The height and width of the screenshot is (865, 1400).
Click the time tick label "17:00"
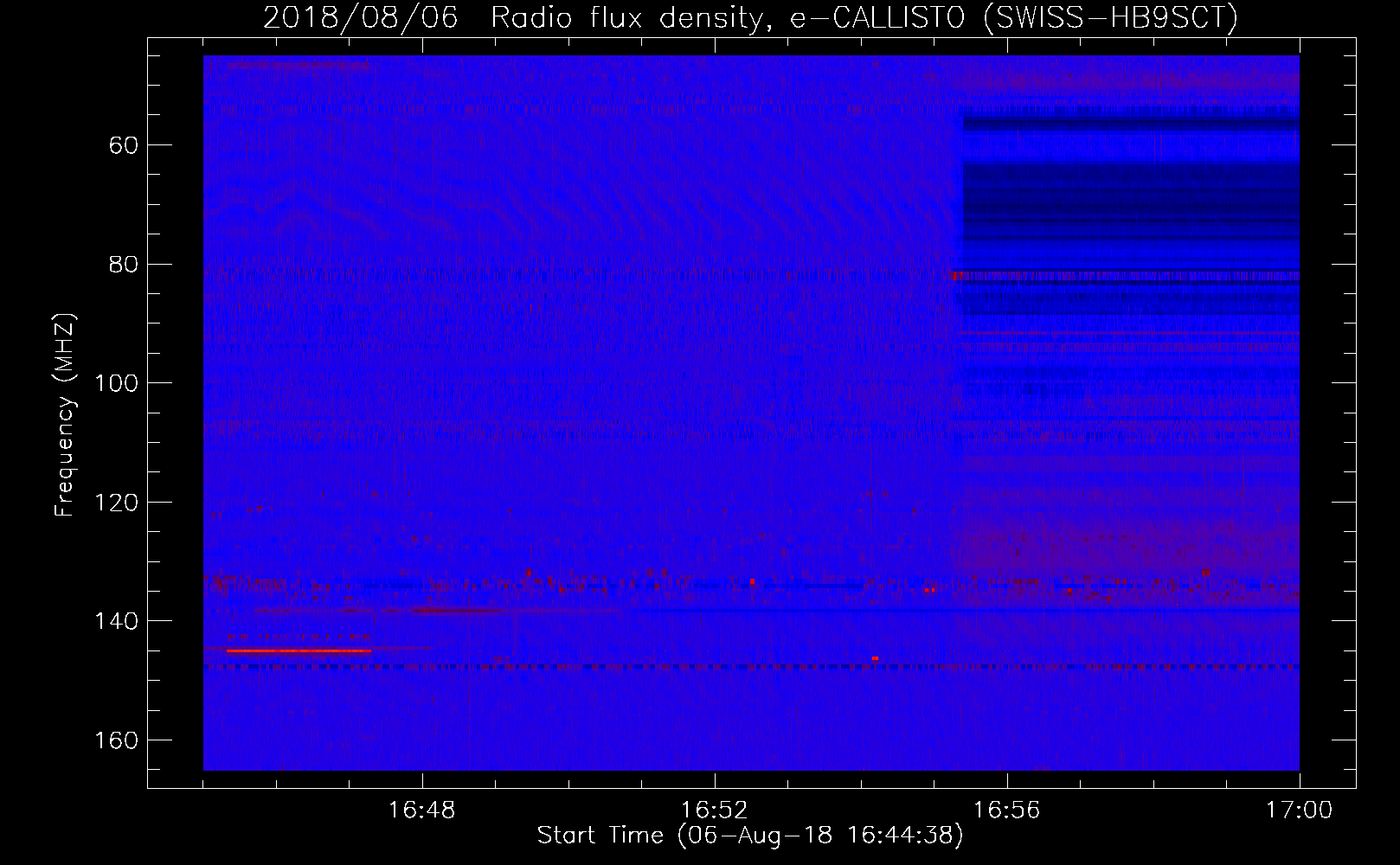(x=1299, y=811)
